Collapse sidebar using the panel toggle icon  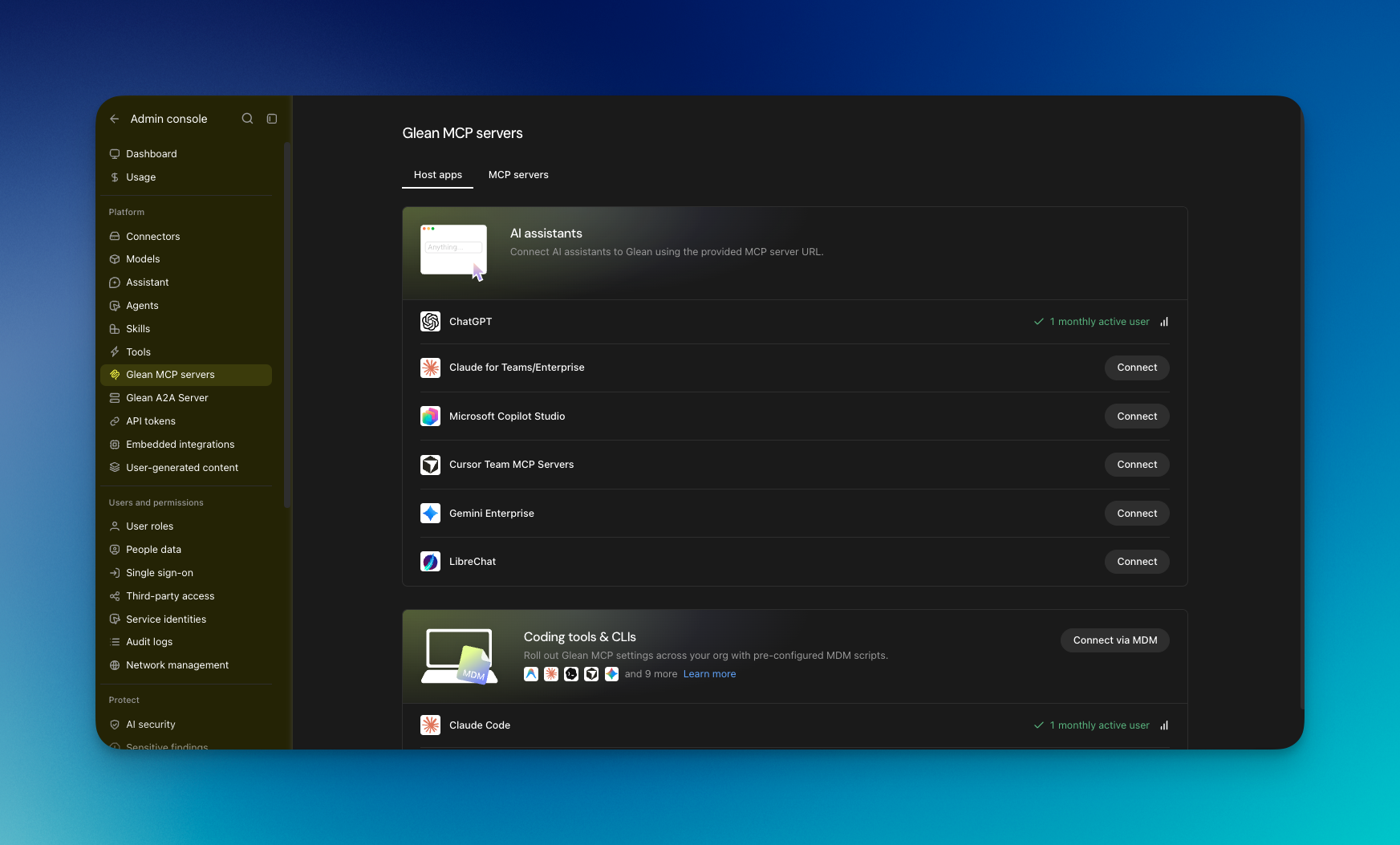pyautogui.click(x=272, y=119)
